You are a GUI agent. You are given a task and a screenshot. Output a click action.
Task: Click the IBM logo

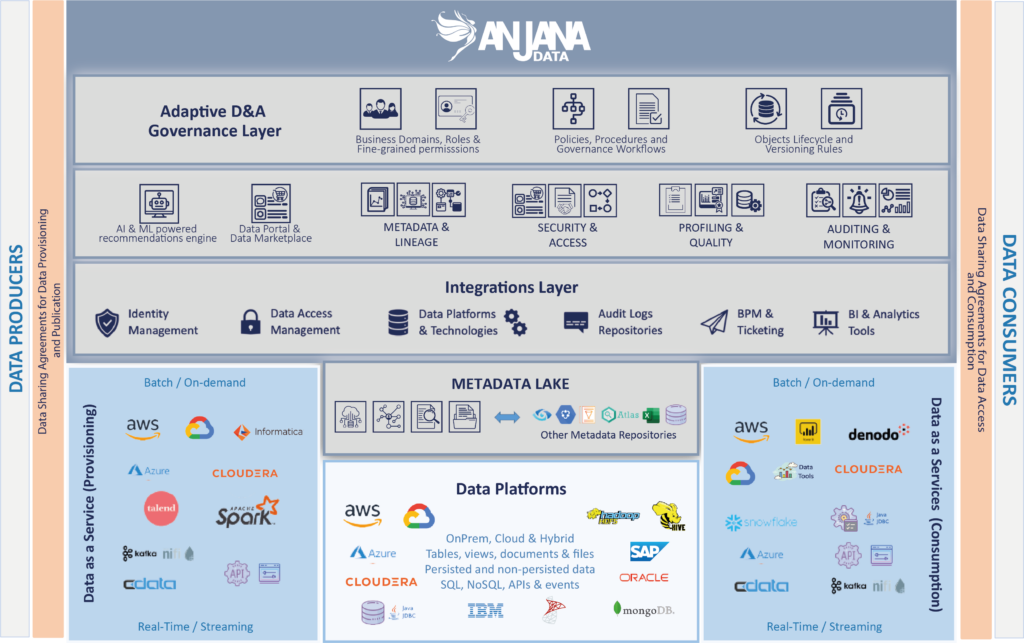[485, 610]
